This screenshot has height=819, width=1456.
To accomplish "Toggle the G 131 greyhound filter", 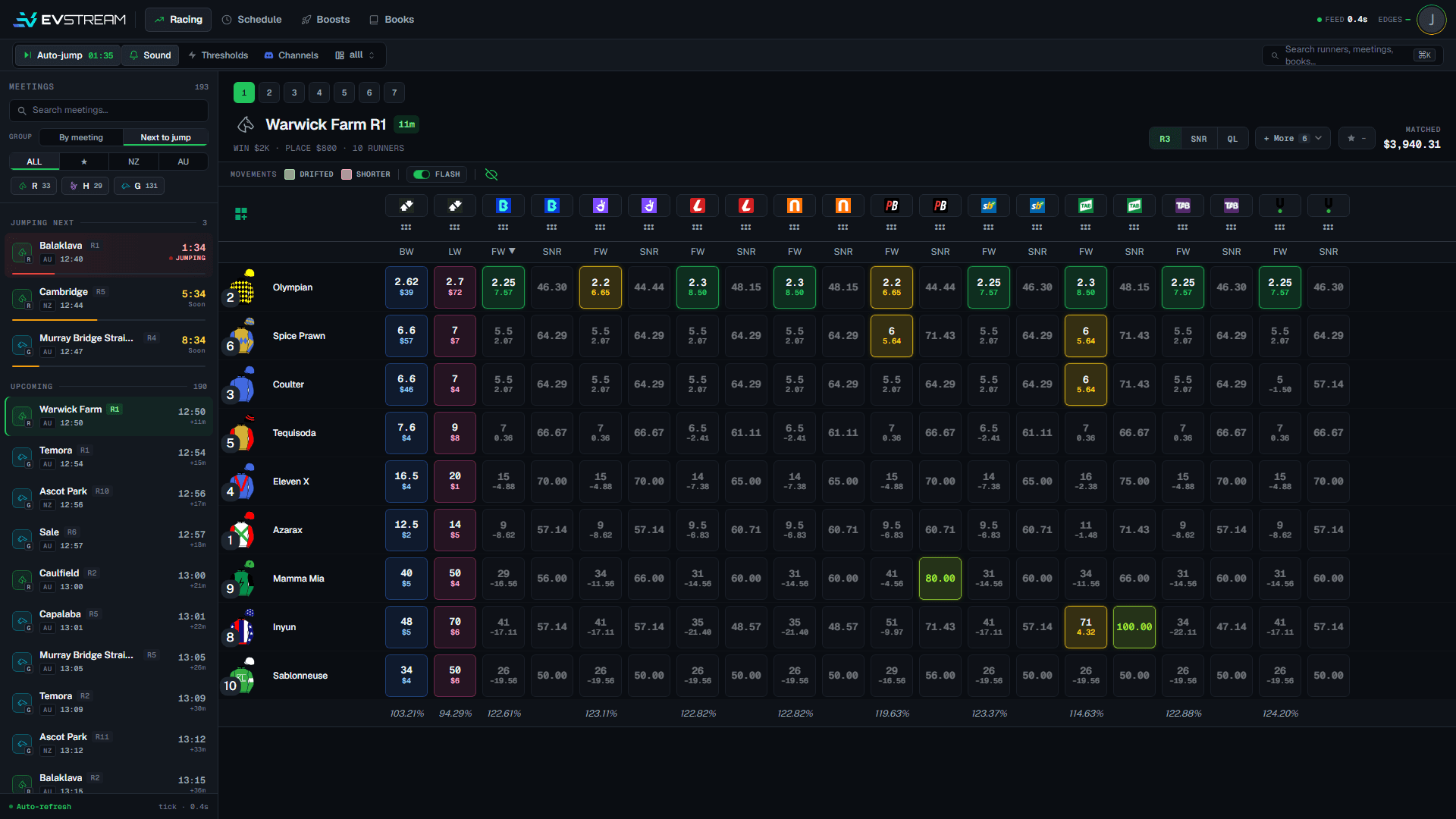I will pyautogui.click(x=140, y=186).
